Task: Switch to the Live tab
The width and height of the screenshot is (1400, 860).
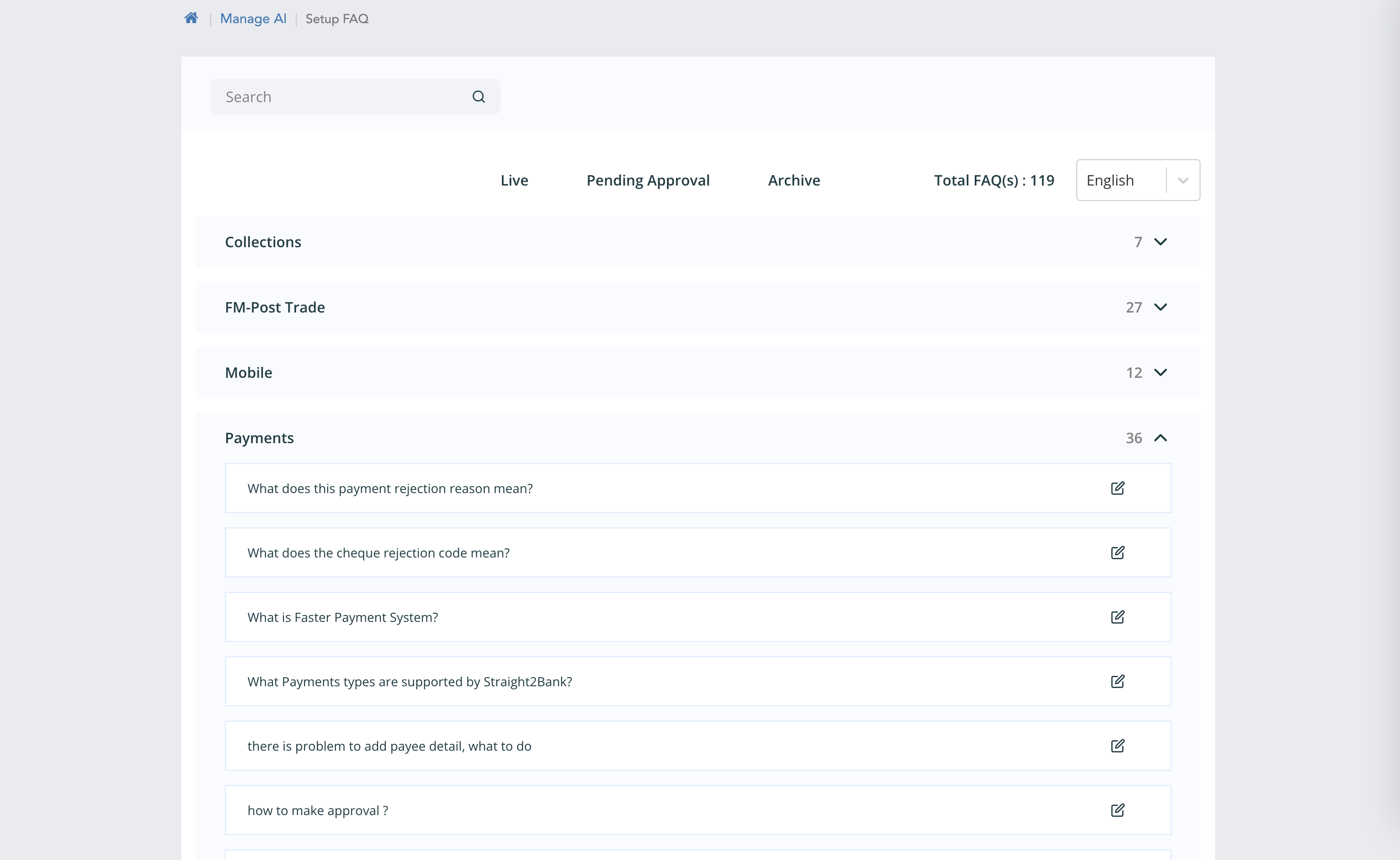Action: coord(515,181)
